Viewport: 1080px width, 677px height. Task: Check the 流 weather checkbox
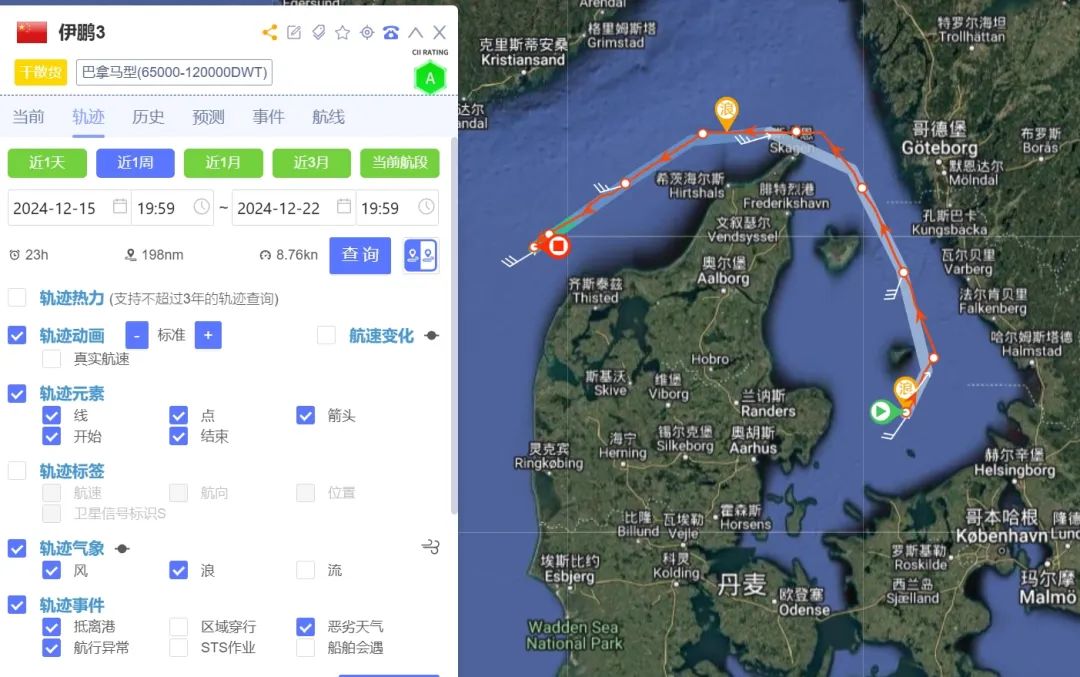[x=306, y=570]
